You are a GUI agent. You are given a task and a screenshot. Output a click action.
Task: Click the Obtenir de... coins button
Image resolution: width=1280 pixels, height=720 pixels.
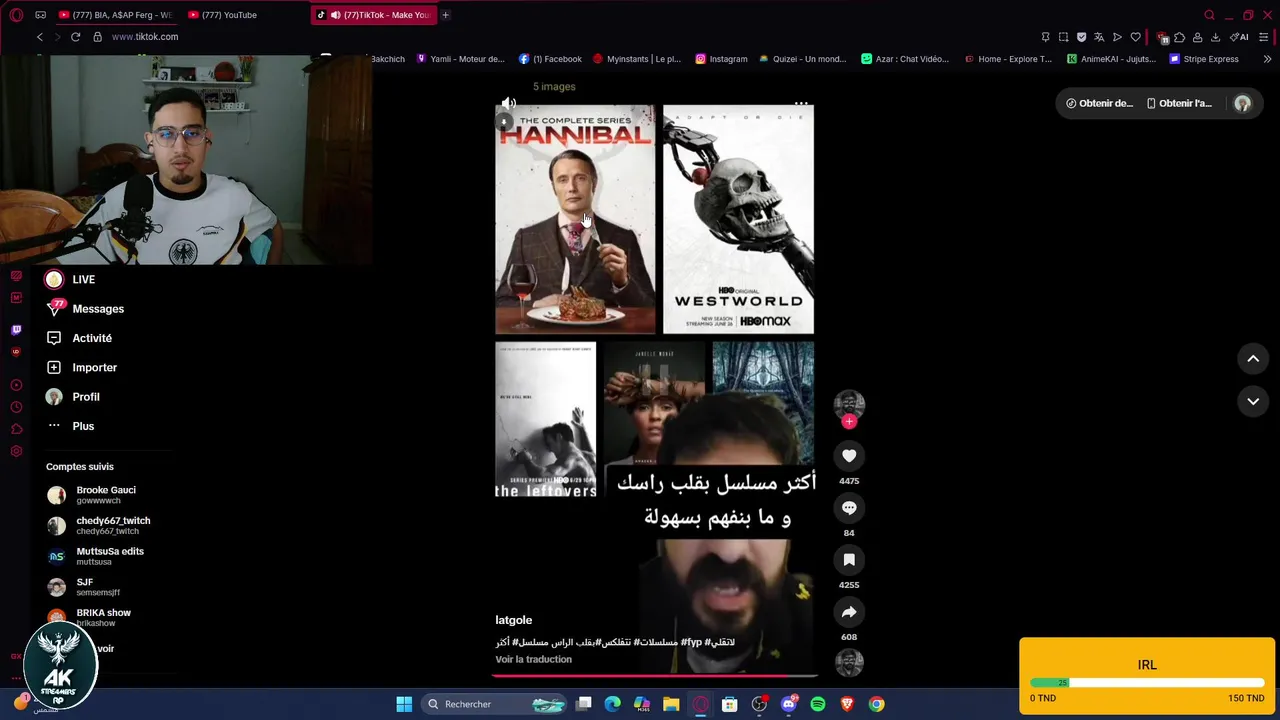pos(1099,103)
